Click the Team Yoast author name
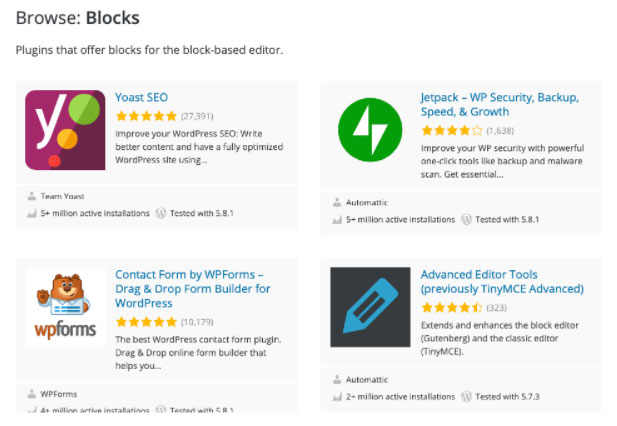Screen dimensions: 617x426 click(x=61, y=198)
